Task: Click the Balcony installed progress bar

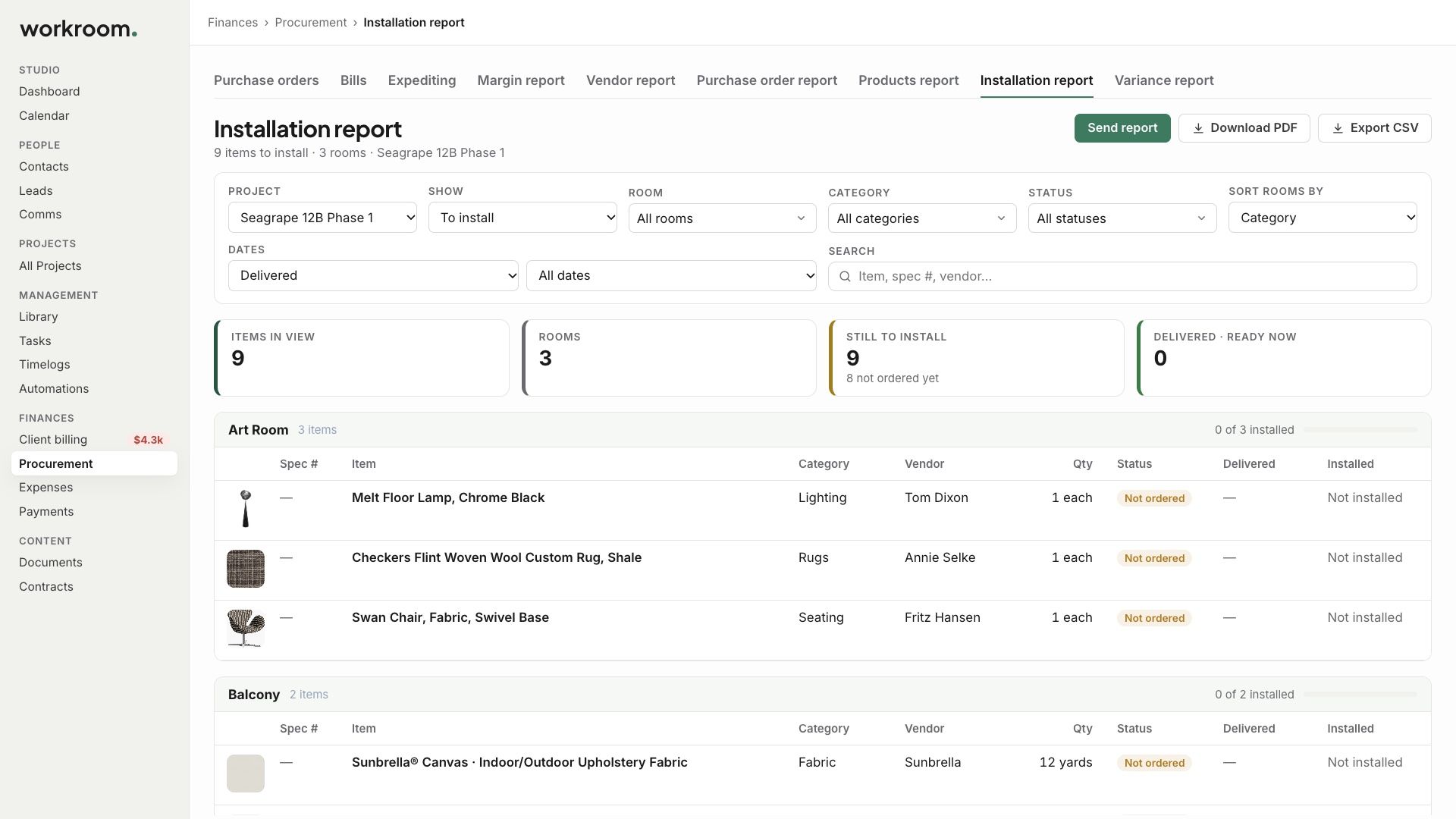Action: coord(1360,695)
